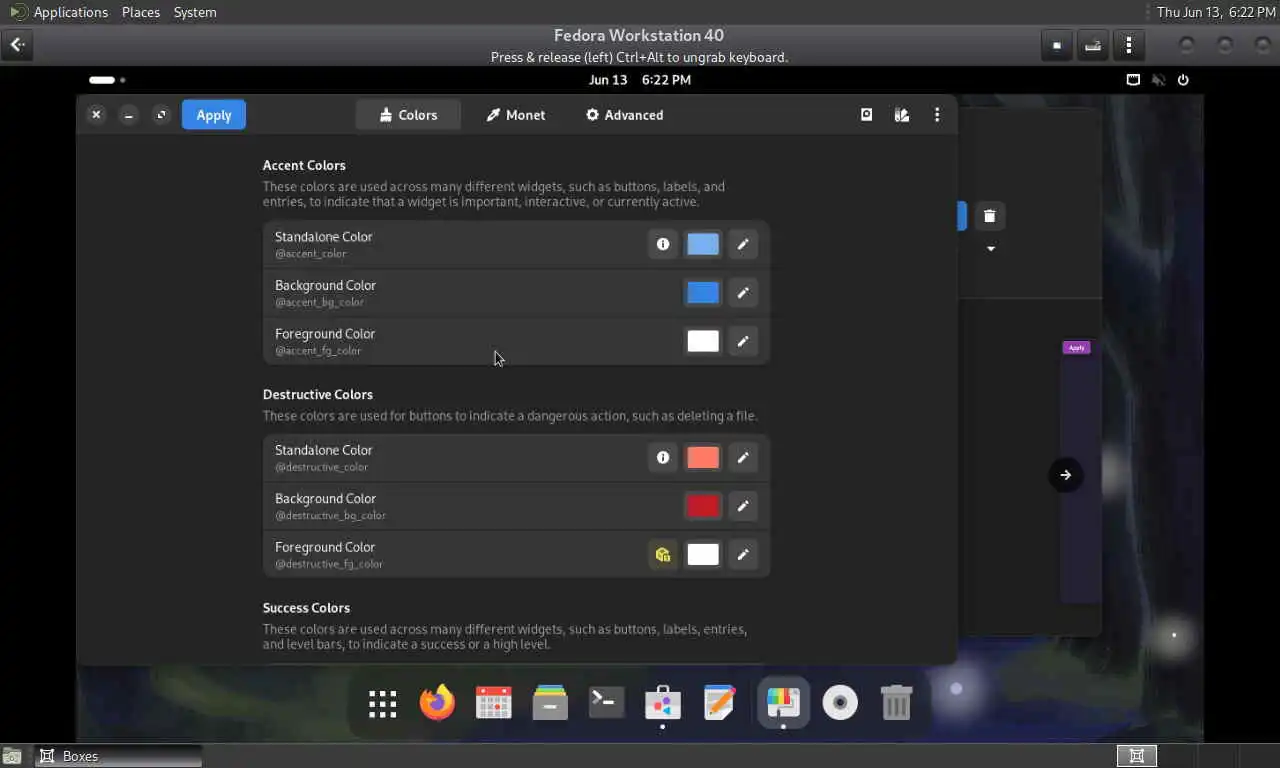Viewport: 1280px width, 768px height.
Task: Open accent Standalone Color light blue swatch
Action: pos(703,244)
